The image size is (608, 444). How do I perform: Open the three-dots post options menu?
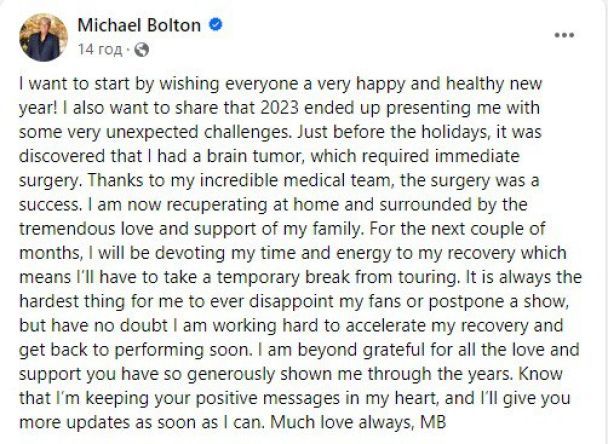(565, 34)
